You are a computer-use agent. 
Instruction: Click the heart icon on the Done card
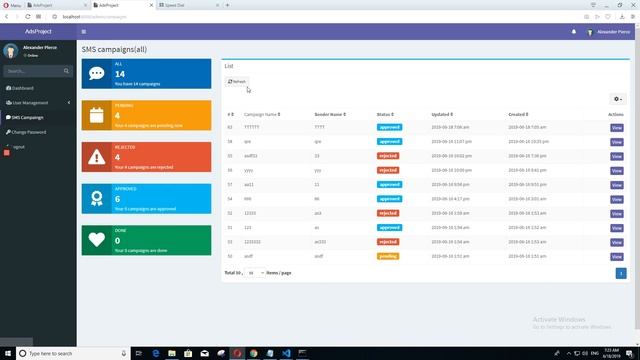(97, 240)
